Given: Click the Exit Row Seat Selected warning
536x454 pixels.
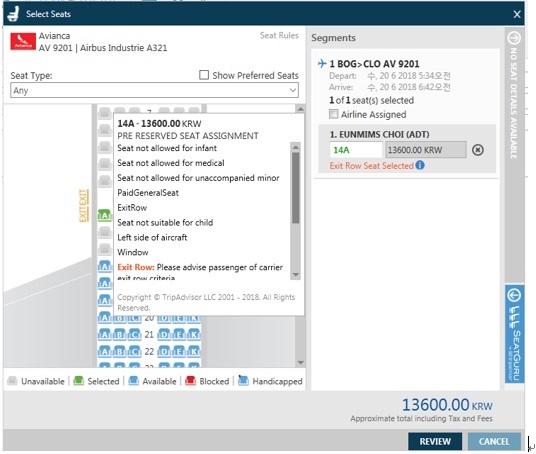Looking at the screenshot, I should (x=372, y=166).
